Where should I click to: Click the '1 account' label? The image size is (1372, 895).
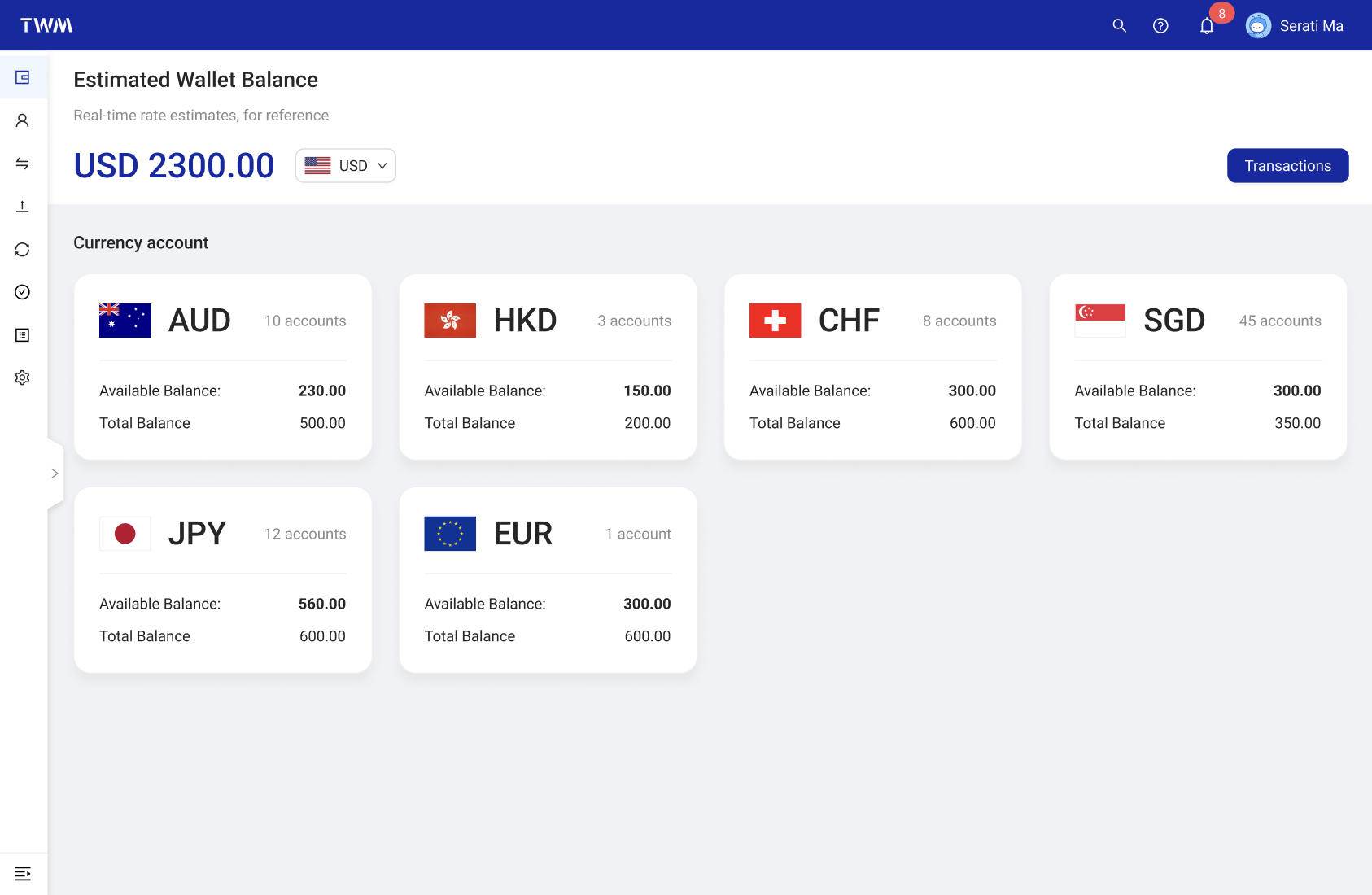click(x=638, y=534)
